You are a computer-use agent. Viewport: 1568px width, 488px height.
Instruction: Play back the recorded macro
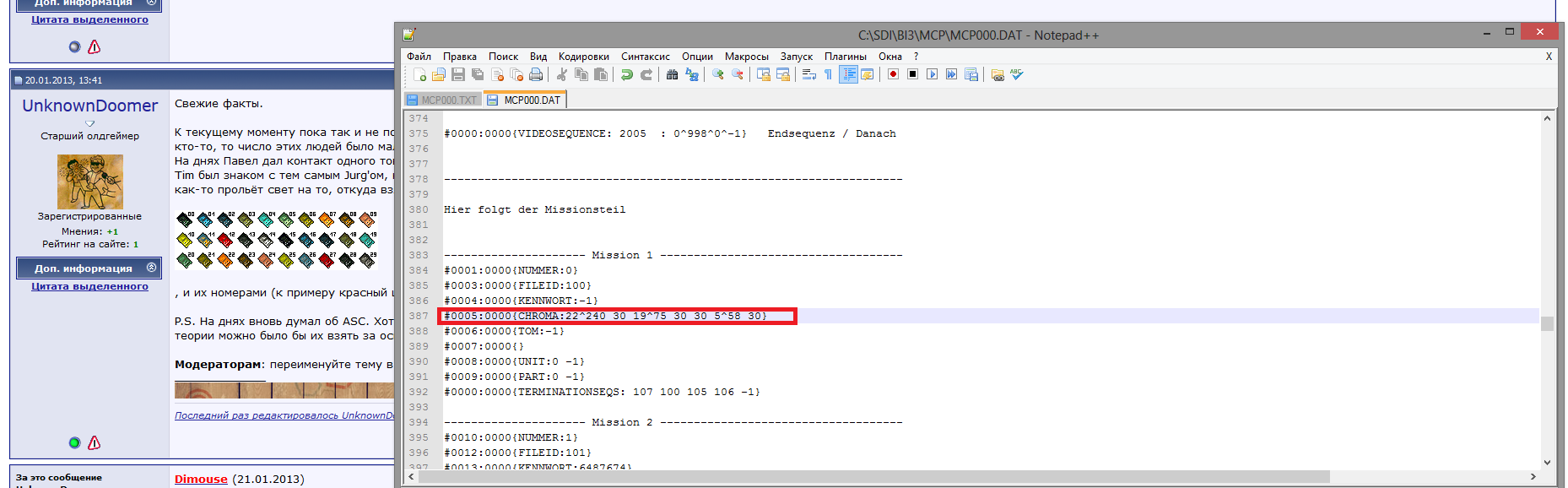coord(933,74)
